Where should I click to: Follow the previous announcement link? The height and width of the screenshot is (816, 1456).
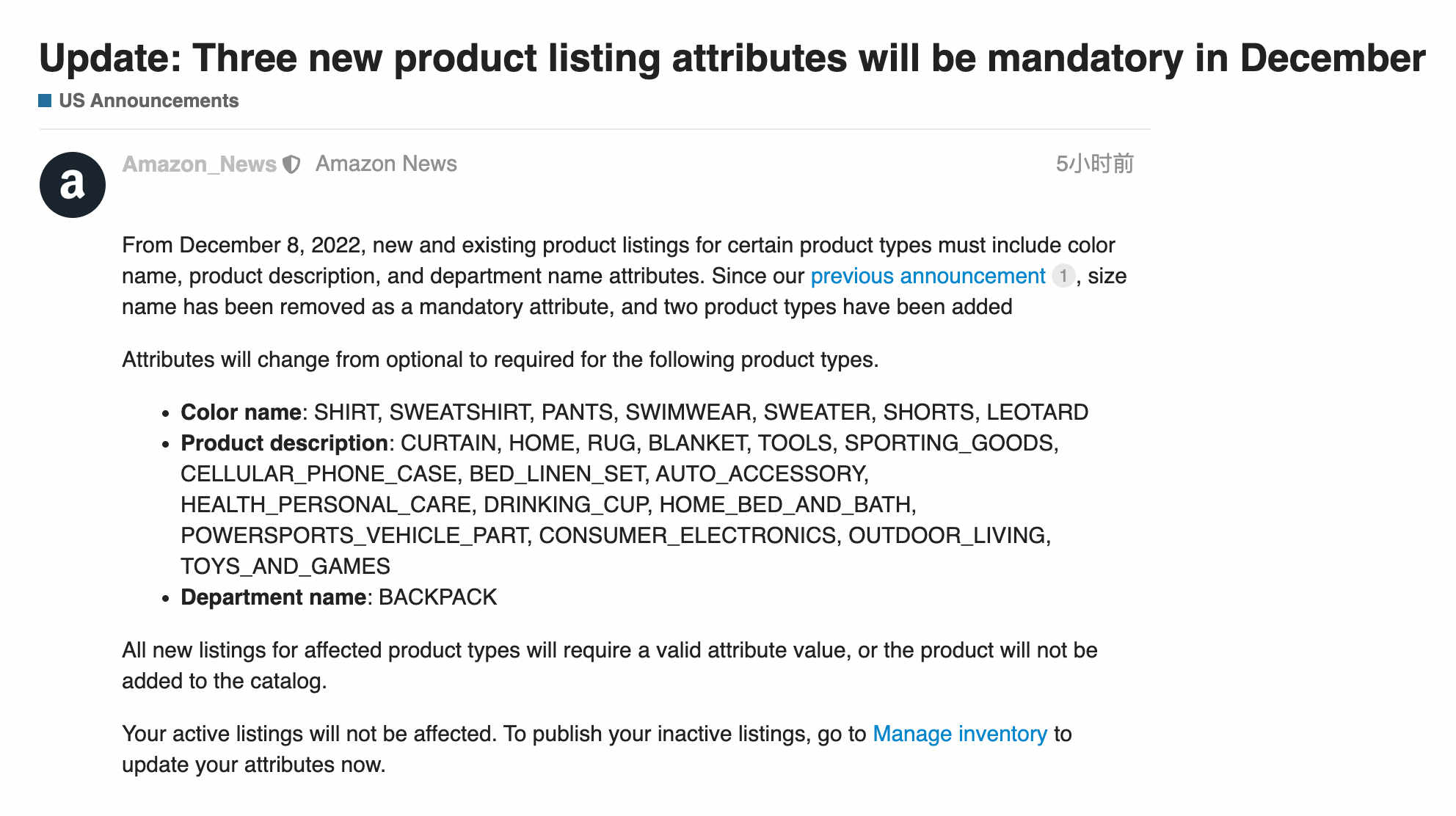tap(928, 276)
